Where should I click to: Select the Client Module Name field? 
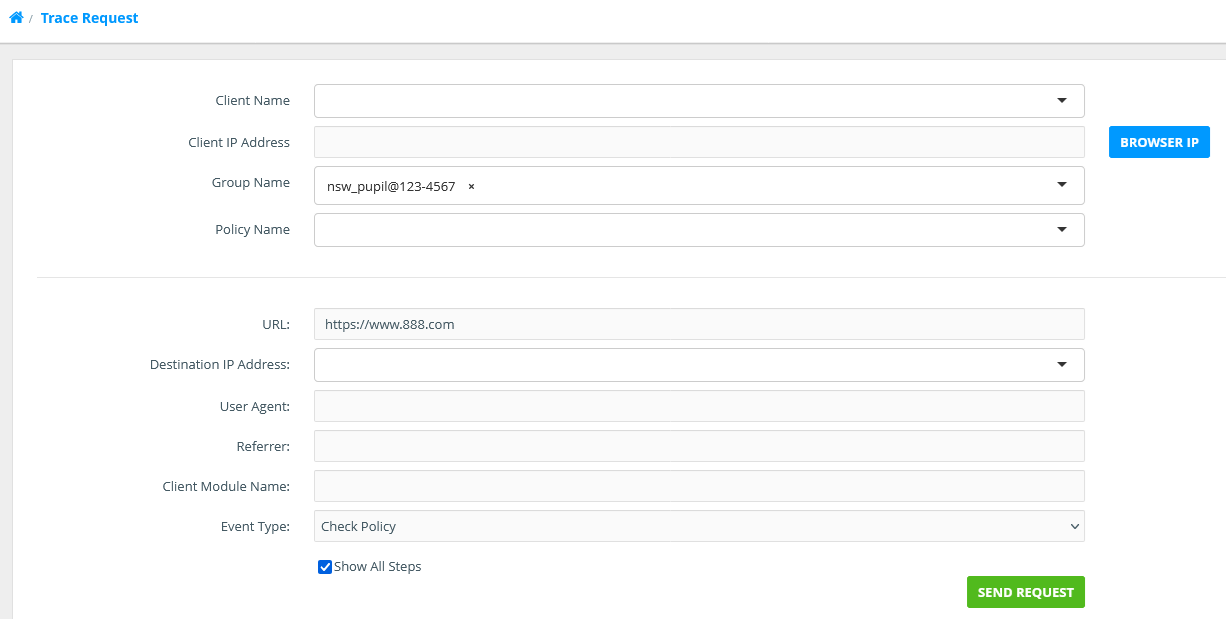[x=699, y=486]
